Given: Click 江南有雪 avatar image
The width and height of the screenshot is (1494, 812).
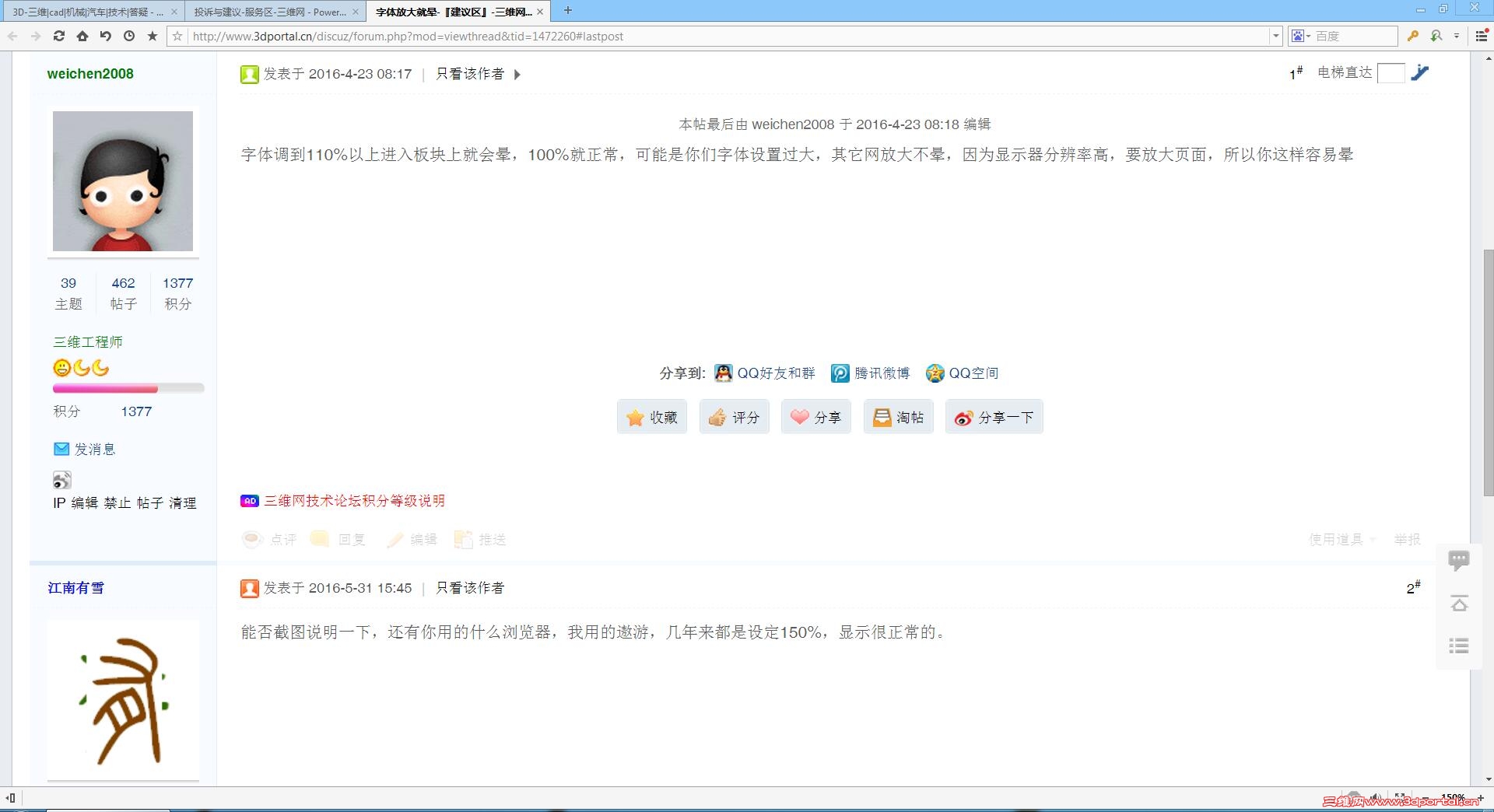Looking at the screenshot, I should [x=123, y=699].
